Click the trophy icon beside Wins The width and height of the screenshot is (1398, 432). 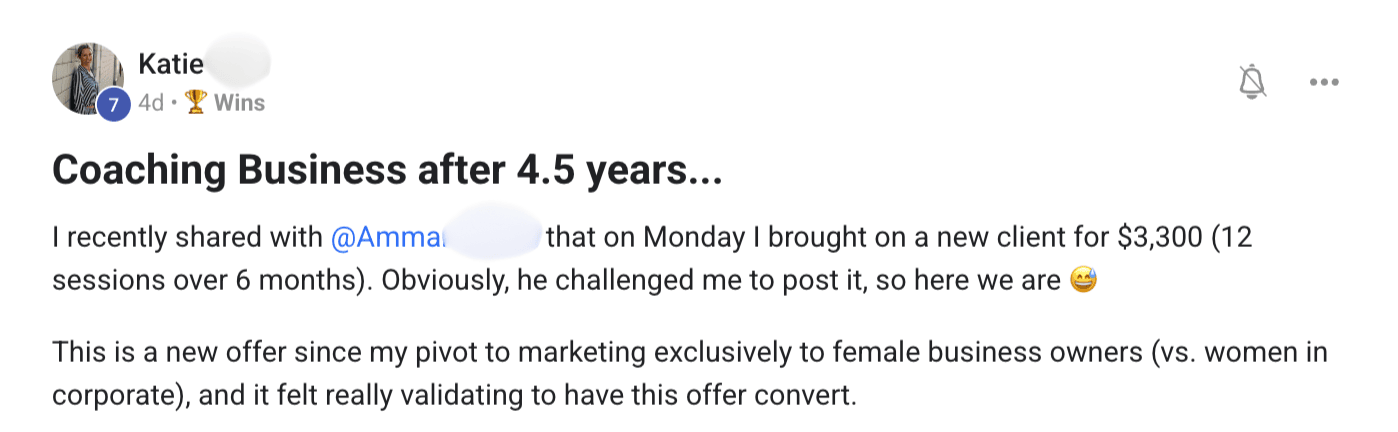[196, 103]
